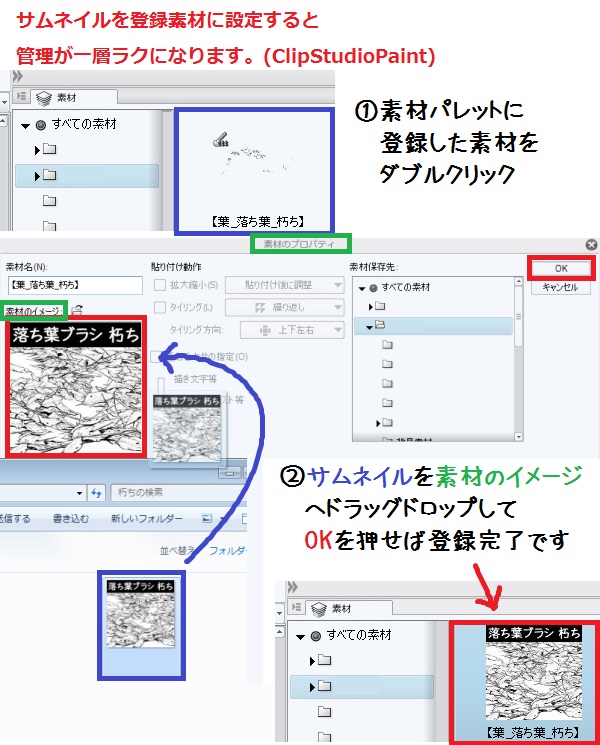
Task: Click the 素材保存先 scrollbar thumb
Action: pyautogui.click(x=518, y=316)
